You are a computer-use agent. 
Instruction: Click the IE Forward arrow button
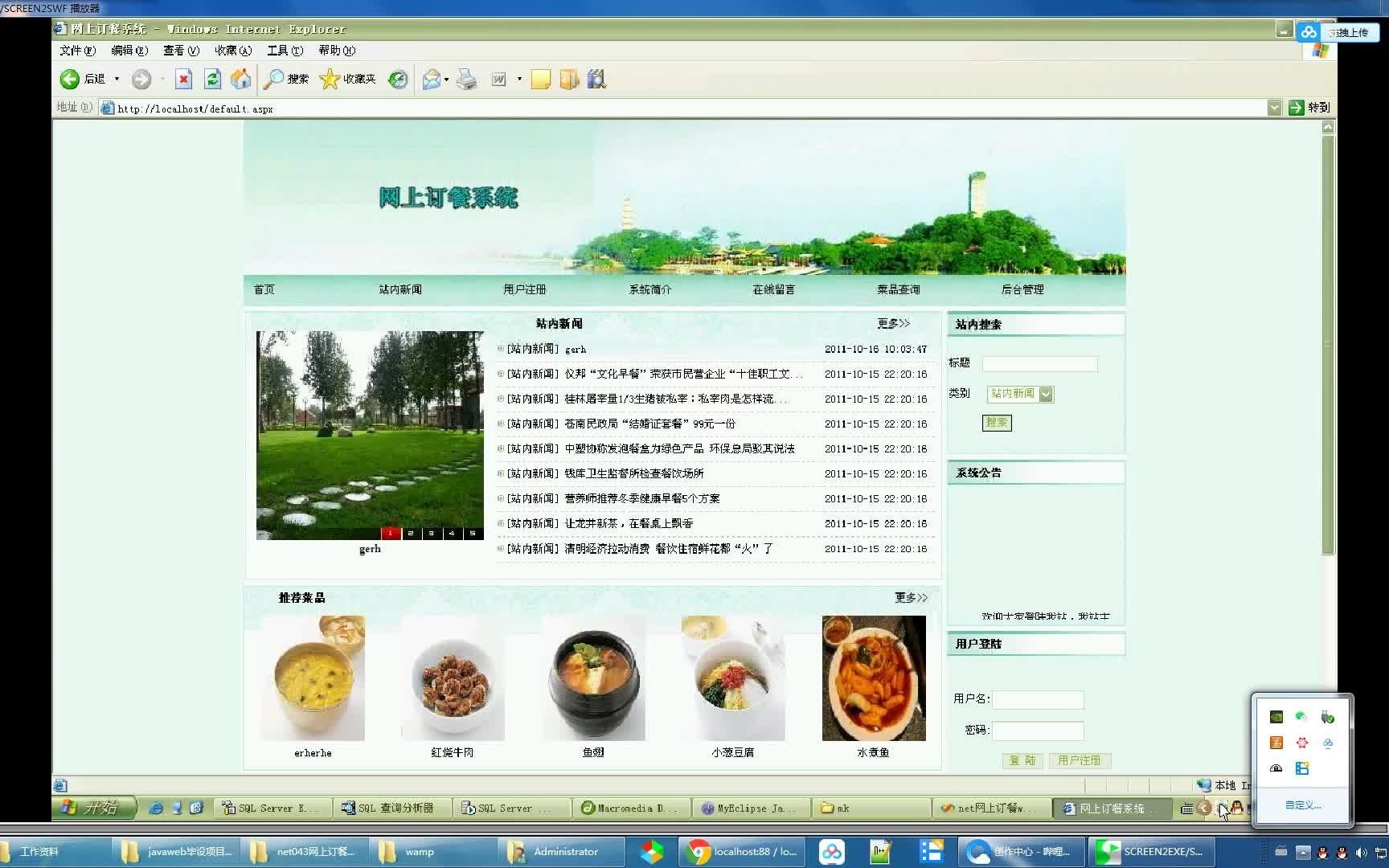point(141,79)
